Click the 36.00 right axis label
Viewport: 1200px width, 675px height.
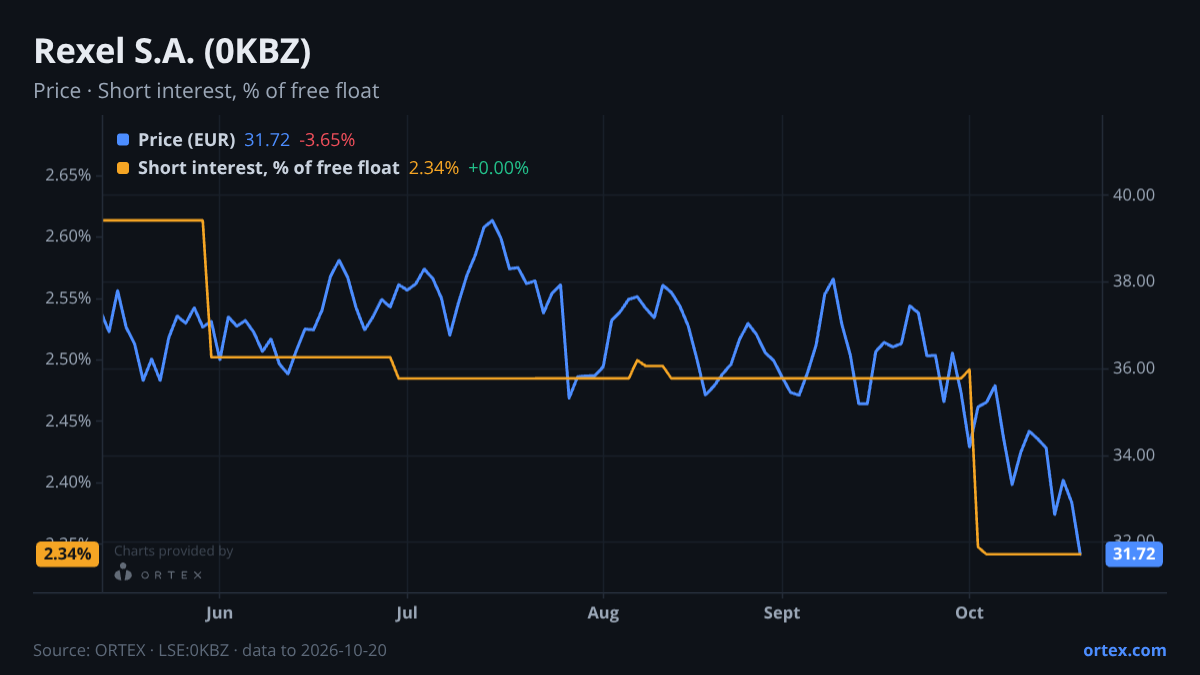1134,369
